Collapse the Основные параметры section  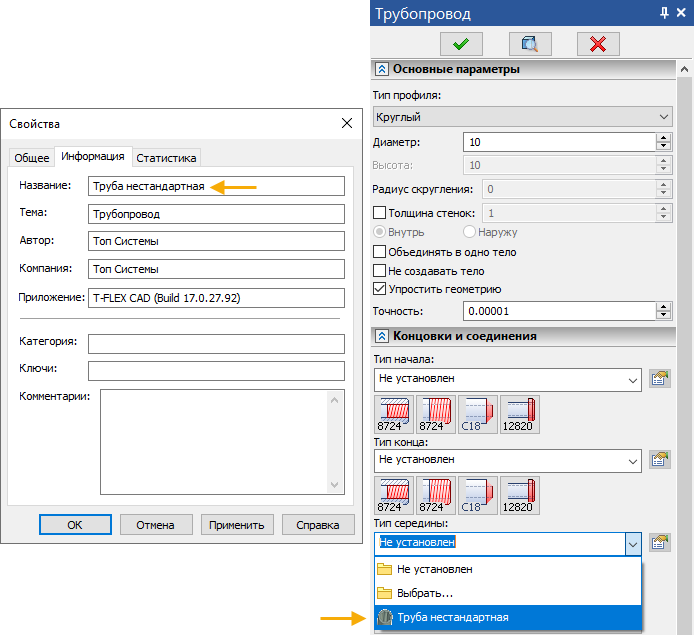point(381,69)
